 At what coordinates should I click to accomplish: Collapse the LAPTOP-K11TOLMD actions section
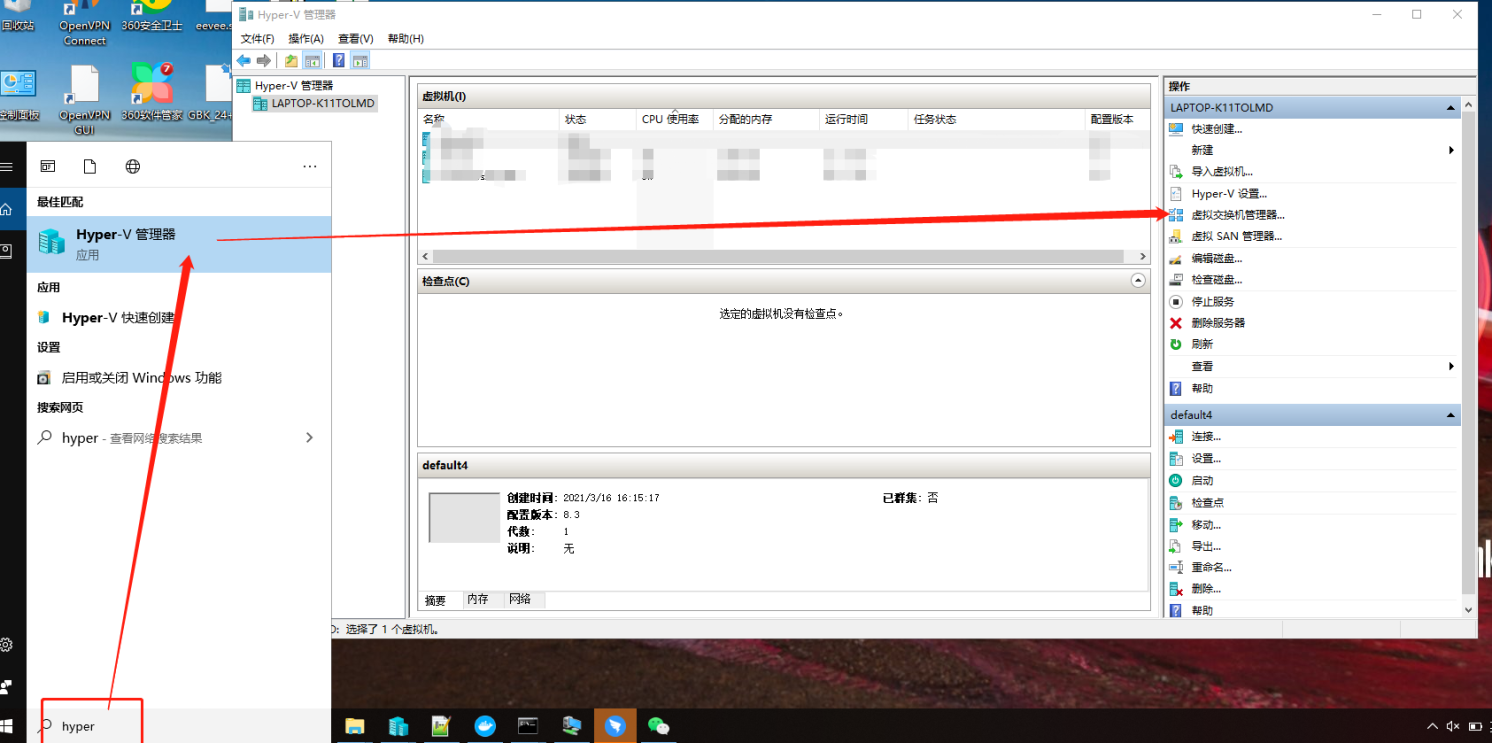click(1450, 107)
